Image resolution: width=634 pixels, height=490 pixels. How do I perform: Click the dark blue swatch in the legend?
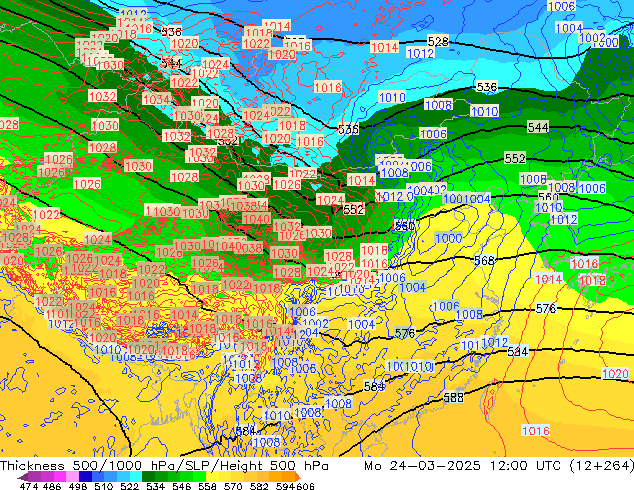coord(85,477)
